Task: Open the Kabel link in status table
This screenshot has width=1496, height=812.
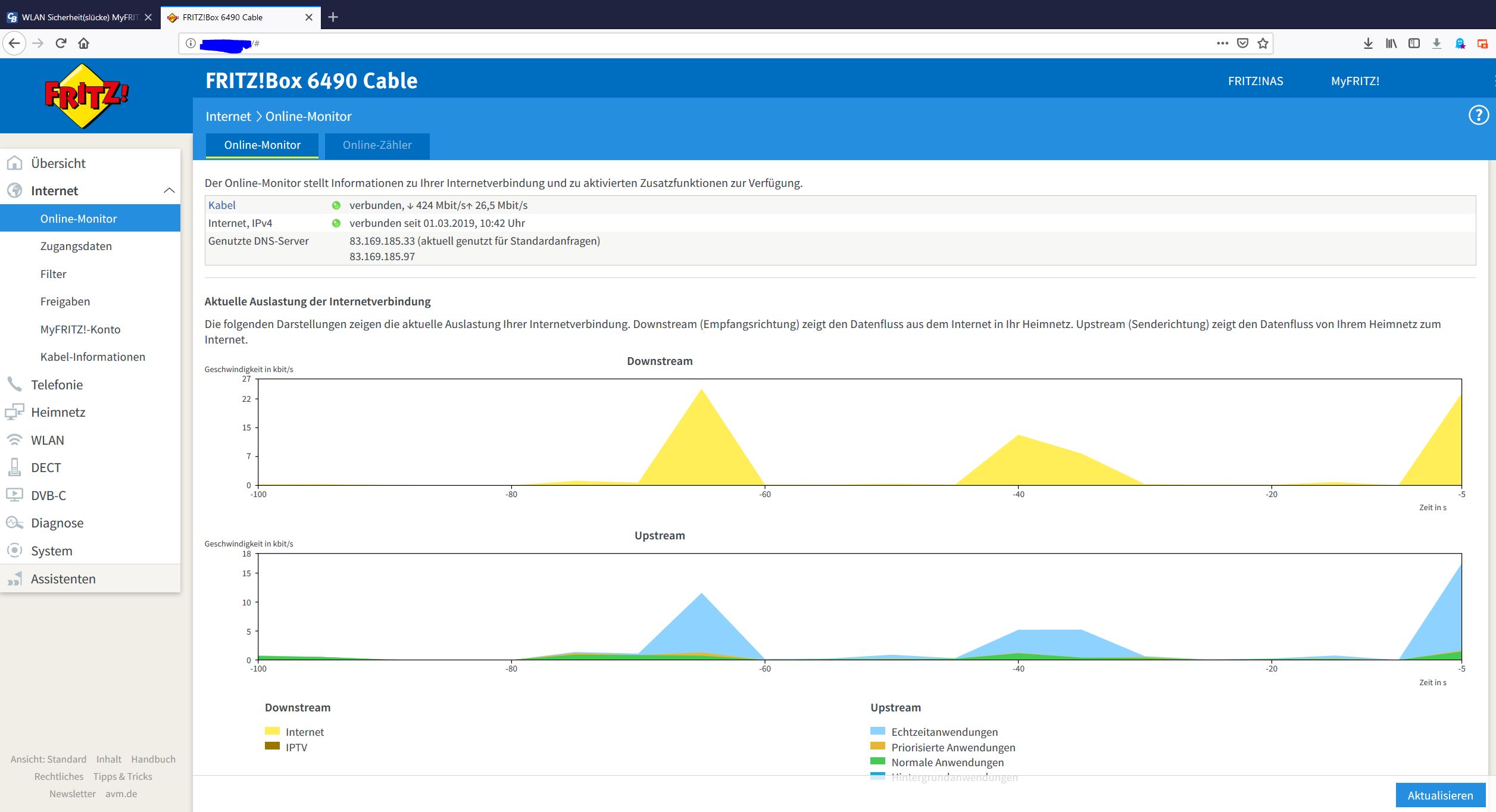Action: coord(222,205)
